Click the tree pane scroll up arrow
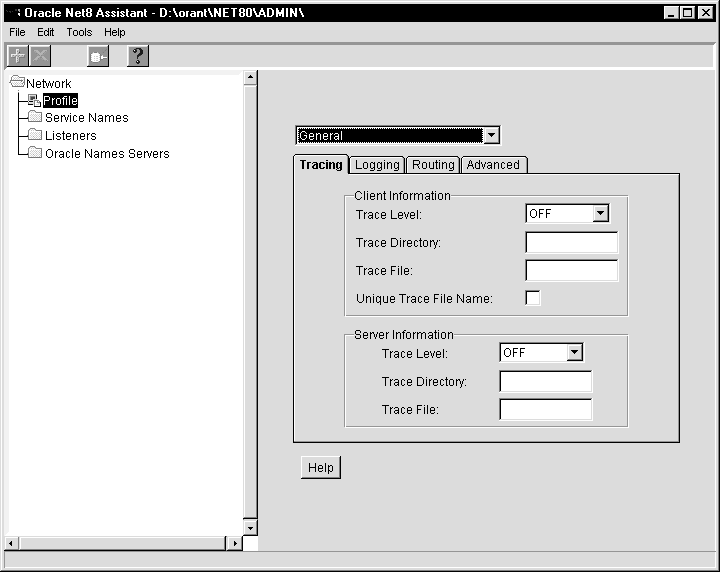The width and height of the screenshot is (720, 572). click(x=250, y=77)
